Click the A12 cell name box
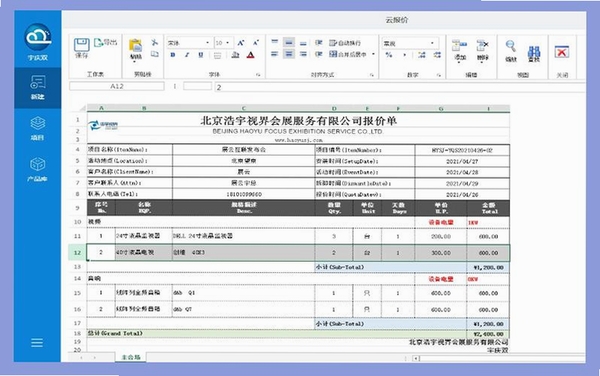Screen dimensions: 600x376 tap(117, 86)
